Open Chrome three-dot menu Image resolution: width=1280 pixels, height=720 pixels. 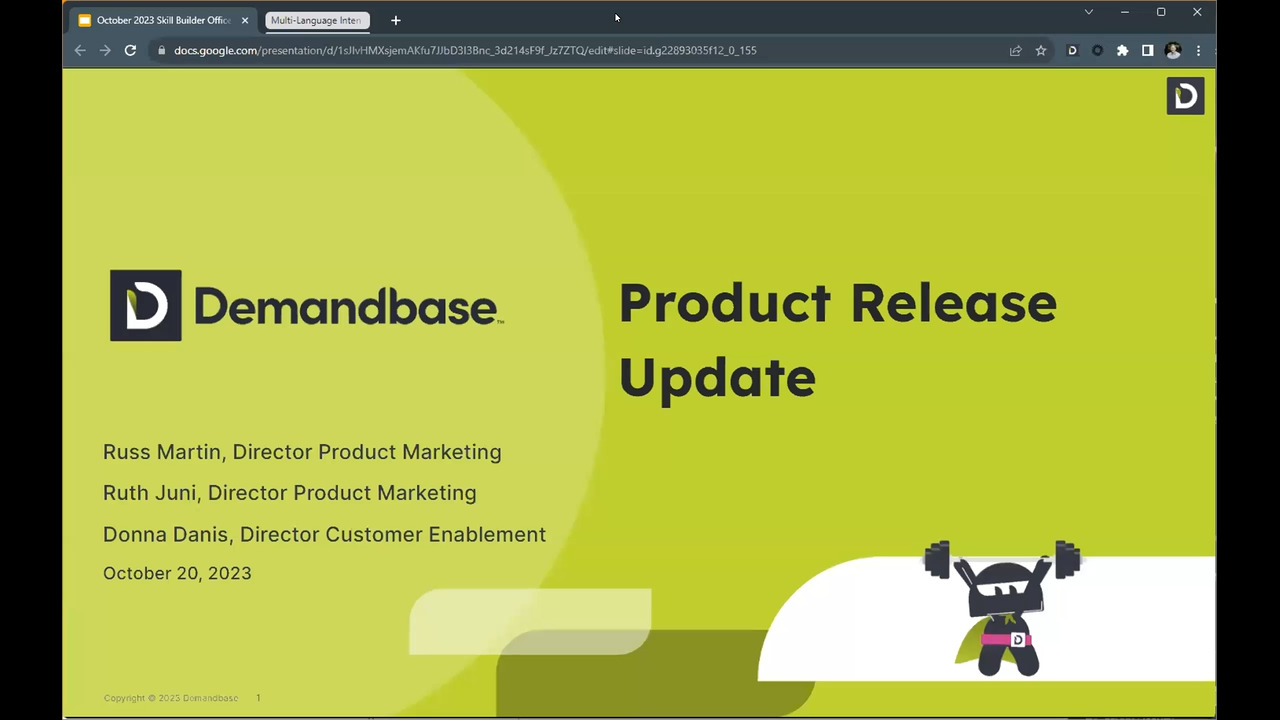(1198, 50)
